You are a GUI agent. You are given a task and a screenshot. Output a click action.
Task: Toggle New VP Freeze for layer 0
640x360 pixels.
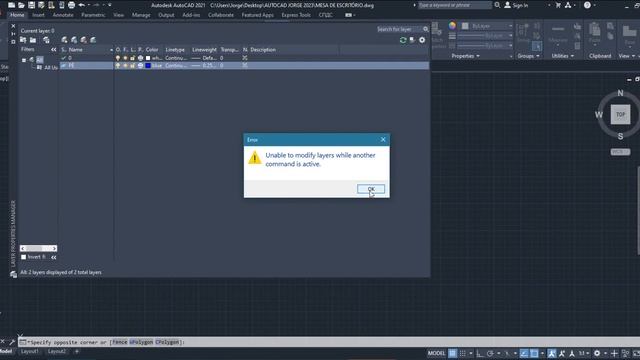coord(245,58)
